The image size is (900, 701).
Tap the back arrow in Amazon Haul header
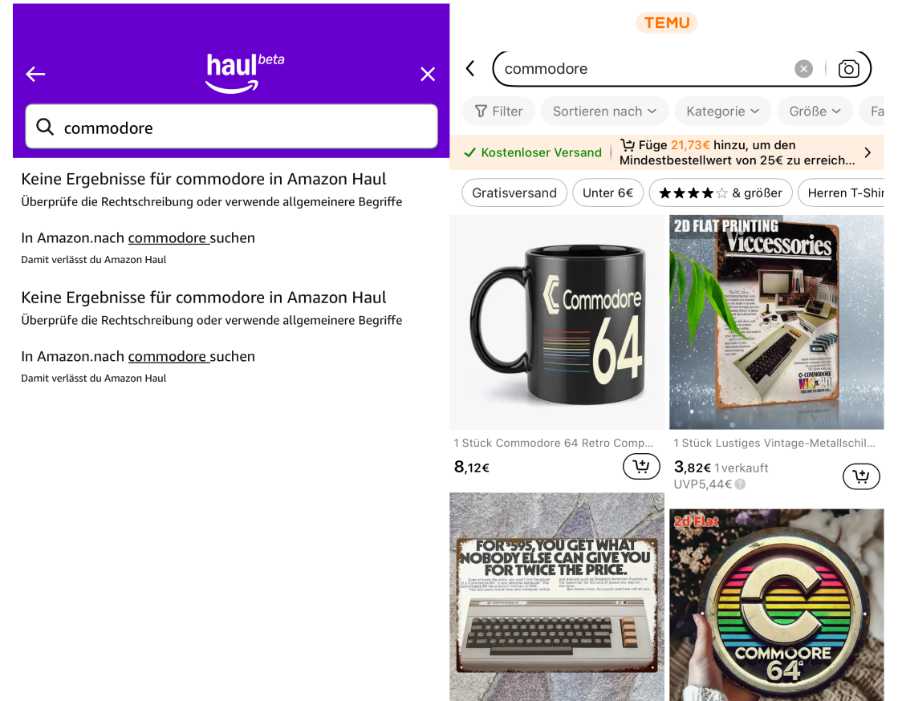coord(36,73)
